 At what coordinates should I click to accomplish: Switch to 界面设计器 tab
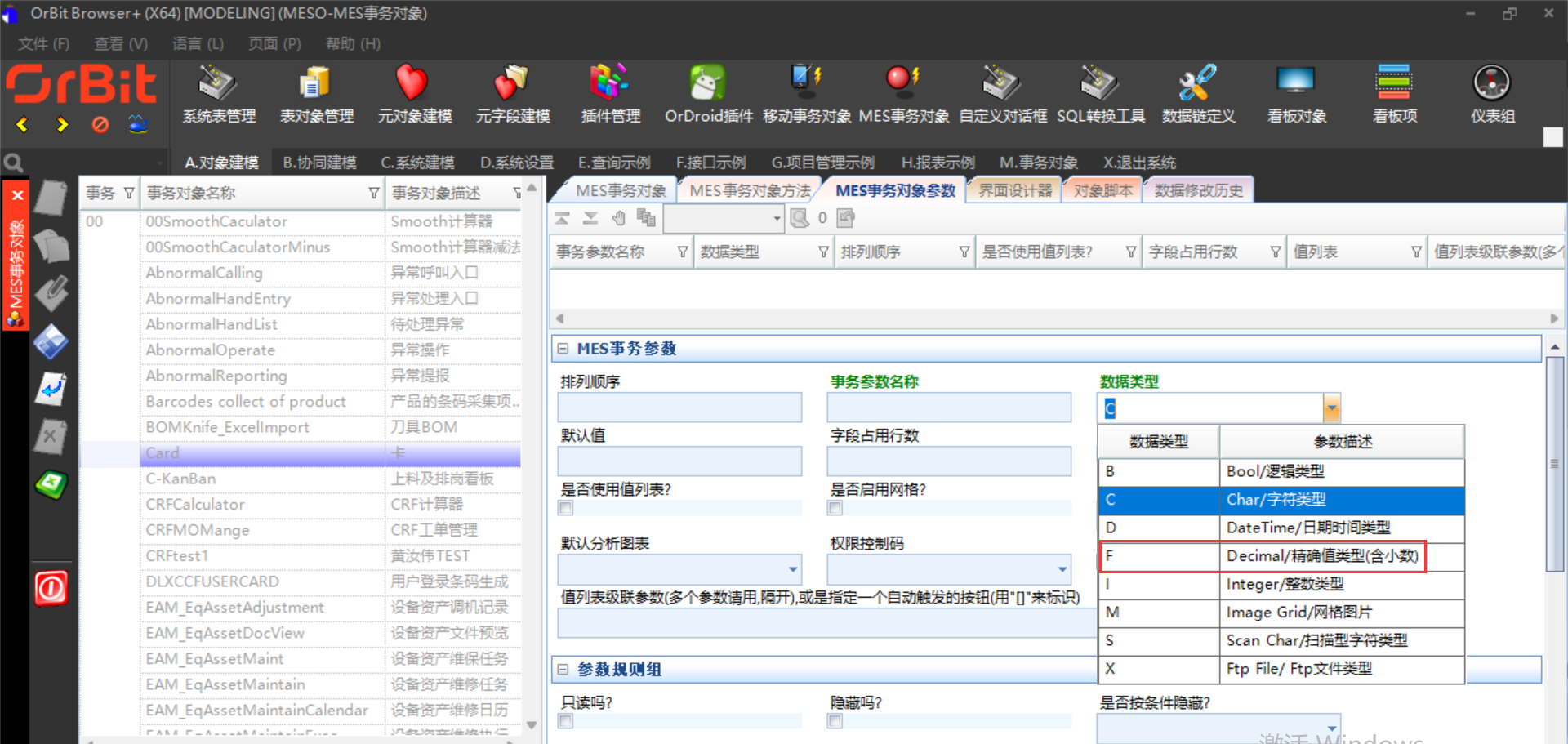[1015, 190]
